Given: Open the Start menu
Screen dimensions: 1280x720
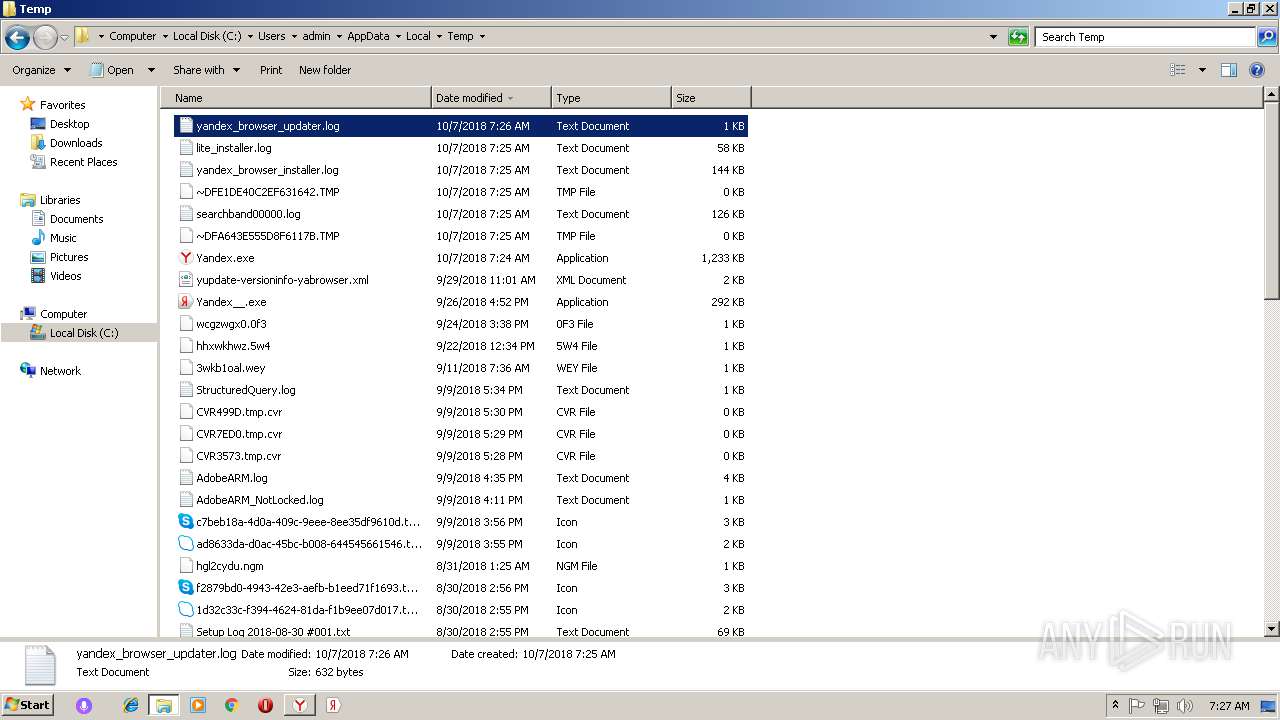Looking at the screenshot, I should tap(27, 705).
